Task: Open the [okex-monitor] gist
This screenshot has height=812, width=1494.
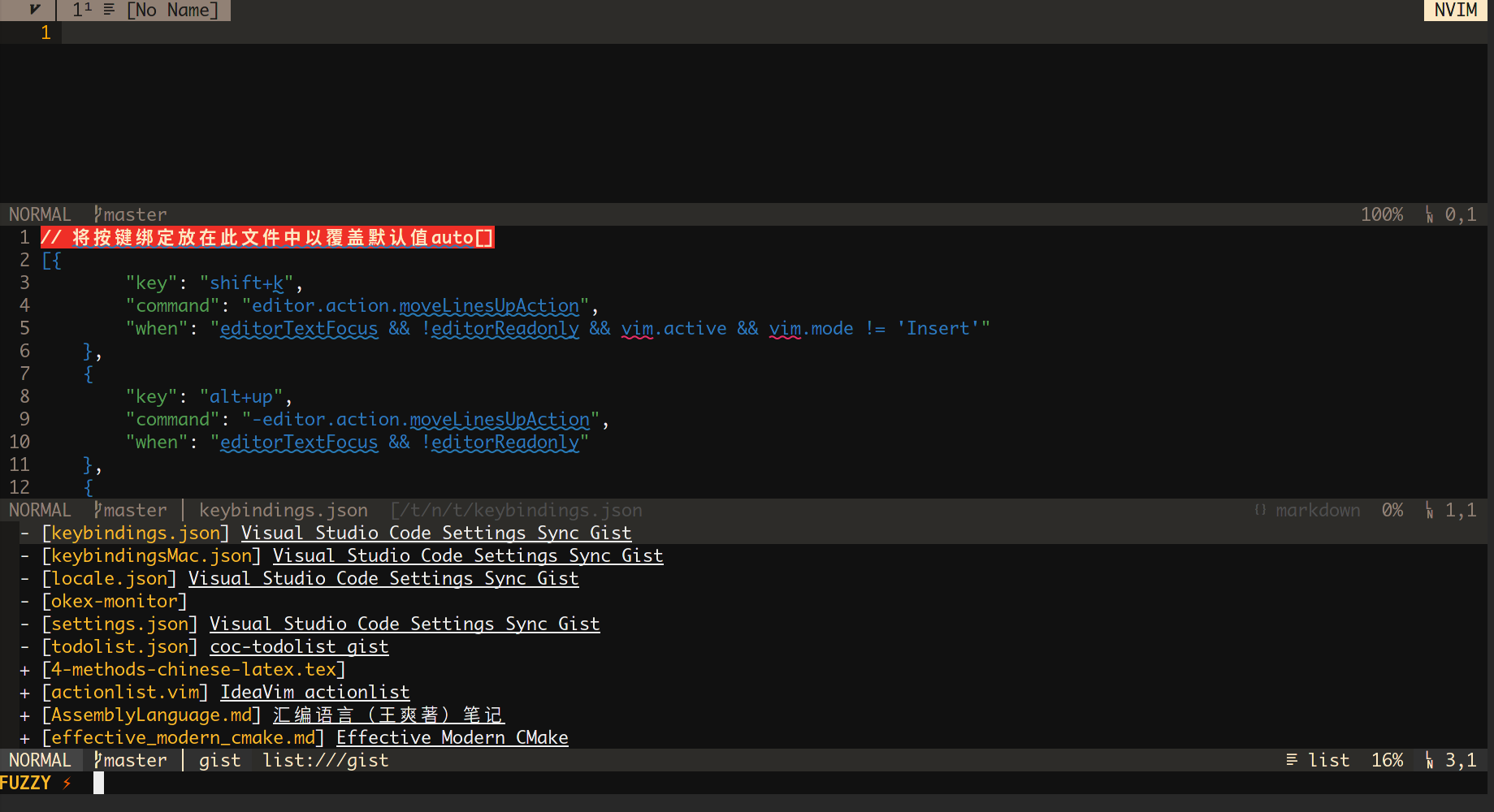Action: 115,601
